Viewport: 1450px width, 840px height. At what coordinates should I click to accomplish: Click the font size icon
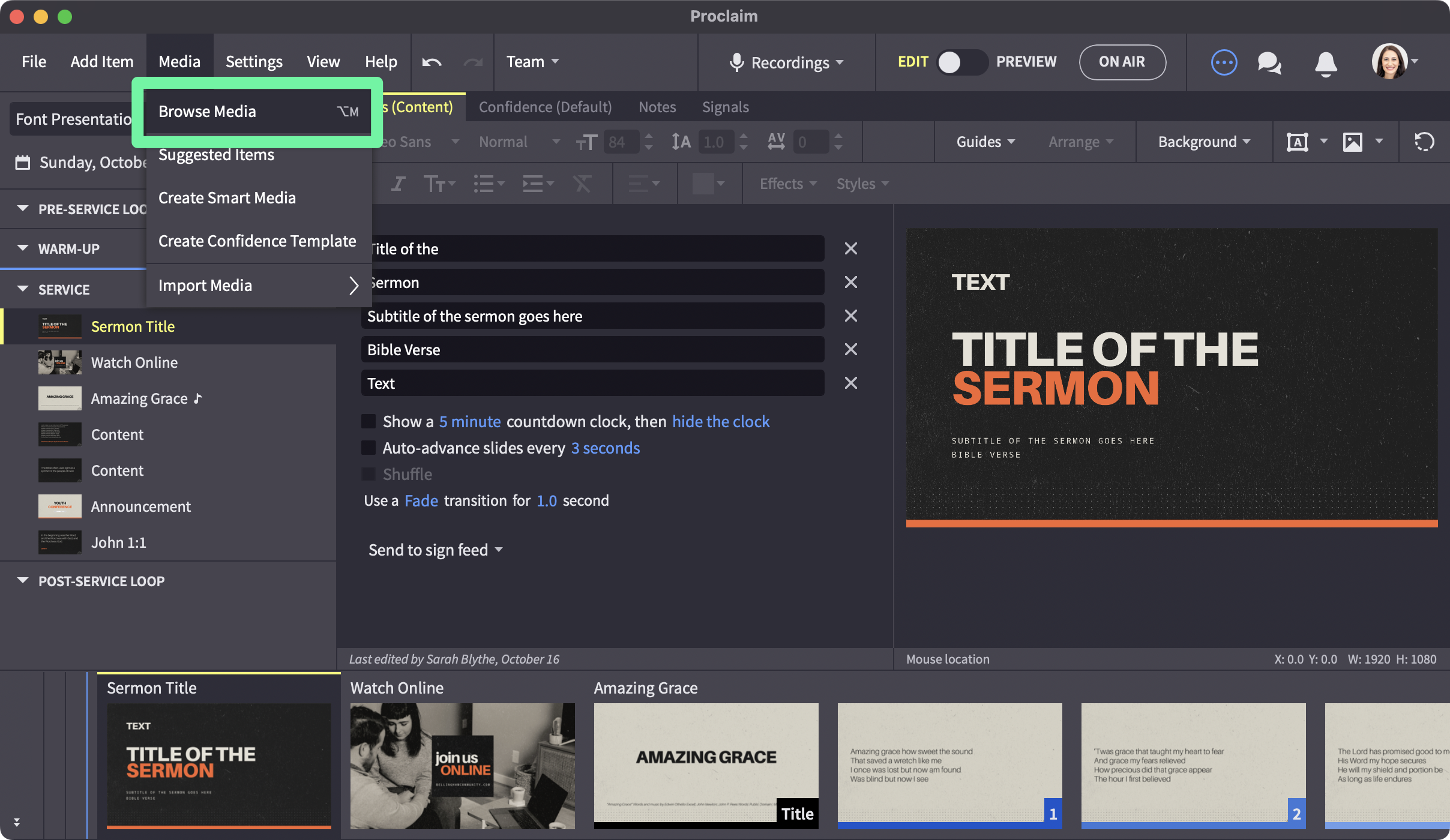click(x=586, y=142)
